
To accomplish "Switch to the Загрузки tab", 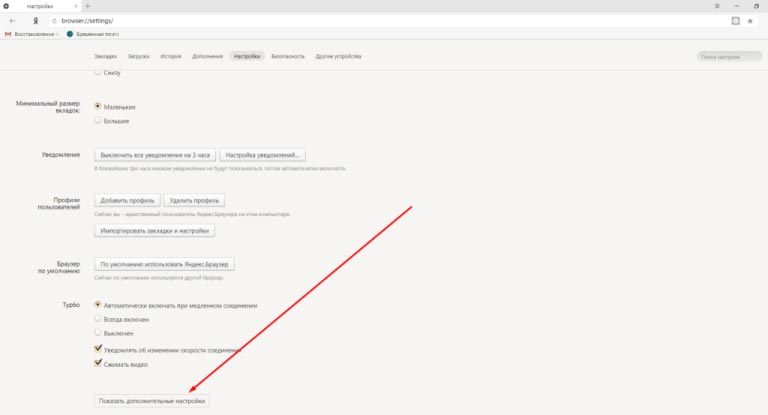I will click(139, 56).
